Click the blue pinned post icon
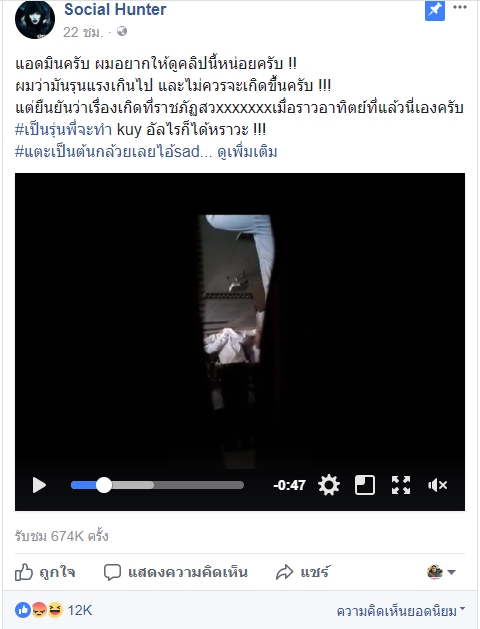Viewport: 480px width, 629px height. tap(435, 10)
